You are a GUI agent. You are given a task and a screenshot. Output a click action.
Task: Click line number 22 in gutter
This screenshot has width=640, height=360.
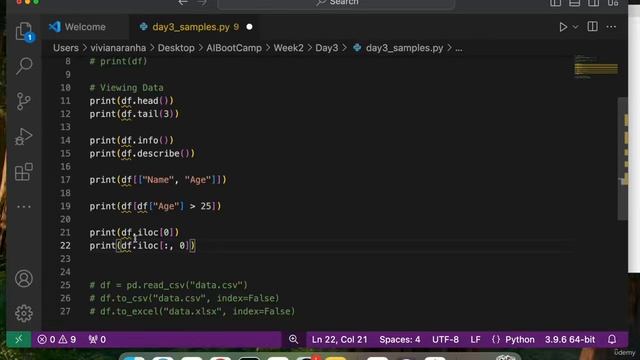coord(65,246)
